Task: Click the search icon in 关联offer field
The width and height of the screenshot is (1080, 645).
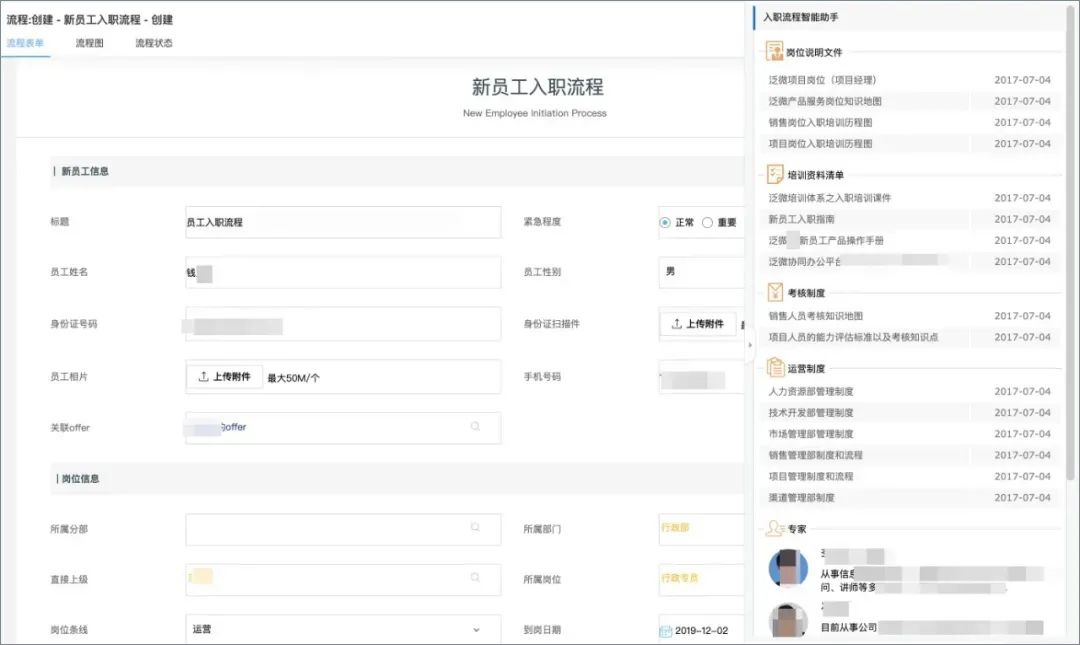Action: point(475,427)
